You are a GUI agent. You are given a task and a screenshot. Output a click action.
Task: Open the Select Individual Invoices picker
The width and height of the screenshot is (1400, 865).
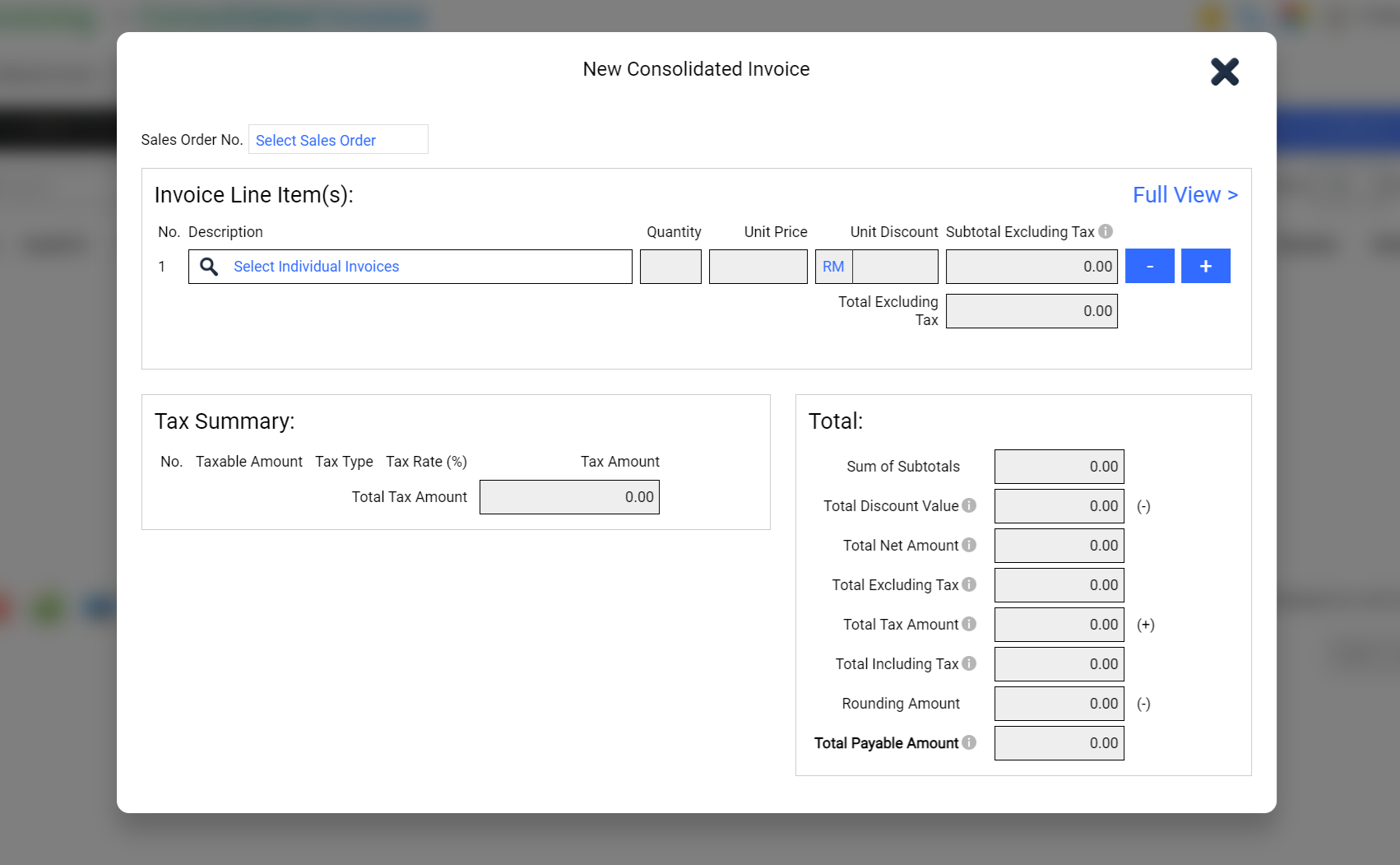click(x=316, y=266)
